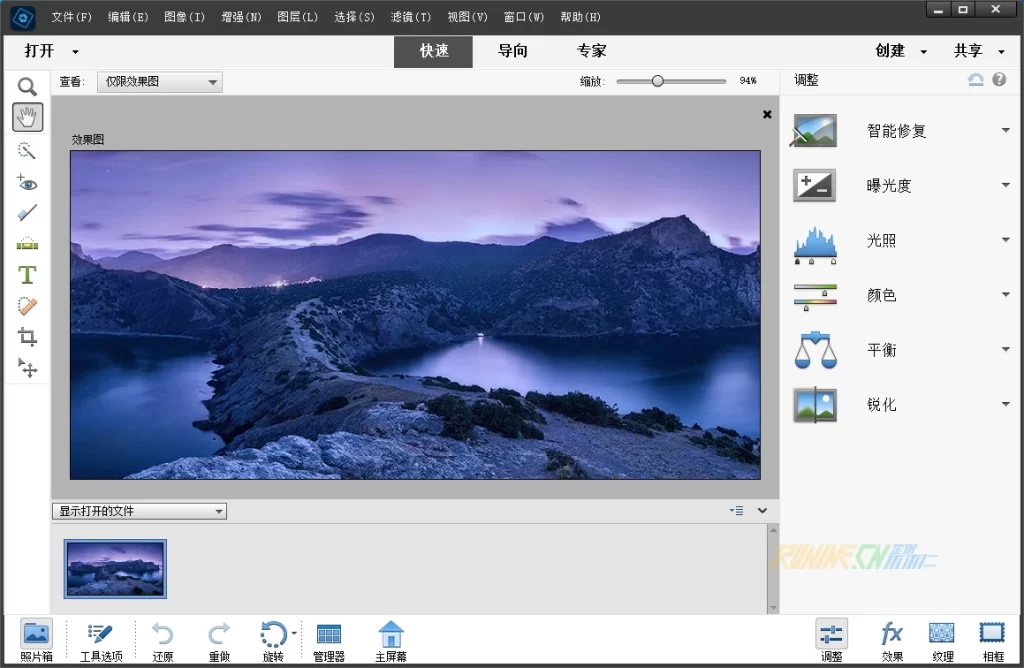
Task: Toggle the 工具选项 panel
Action: tap(101, 640)
